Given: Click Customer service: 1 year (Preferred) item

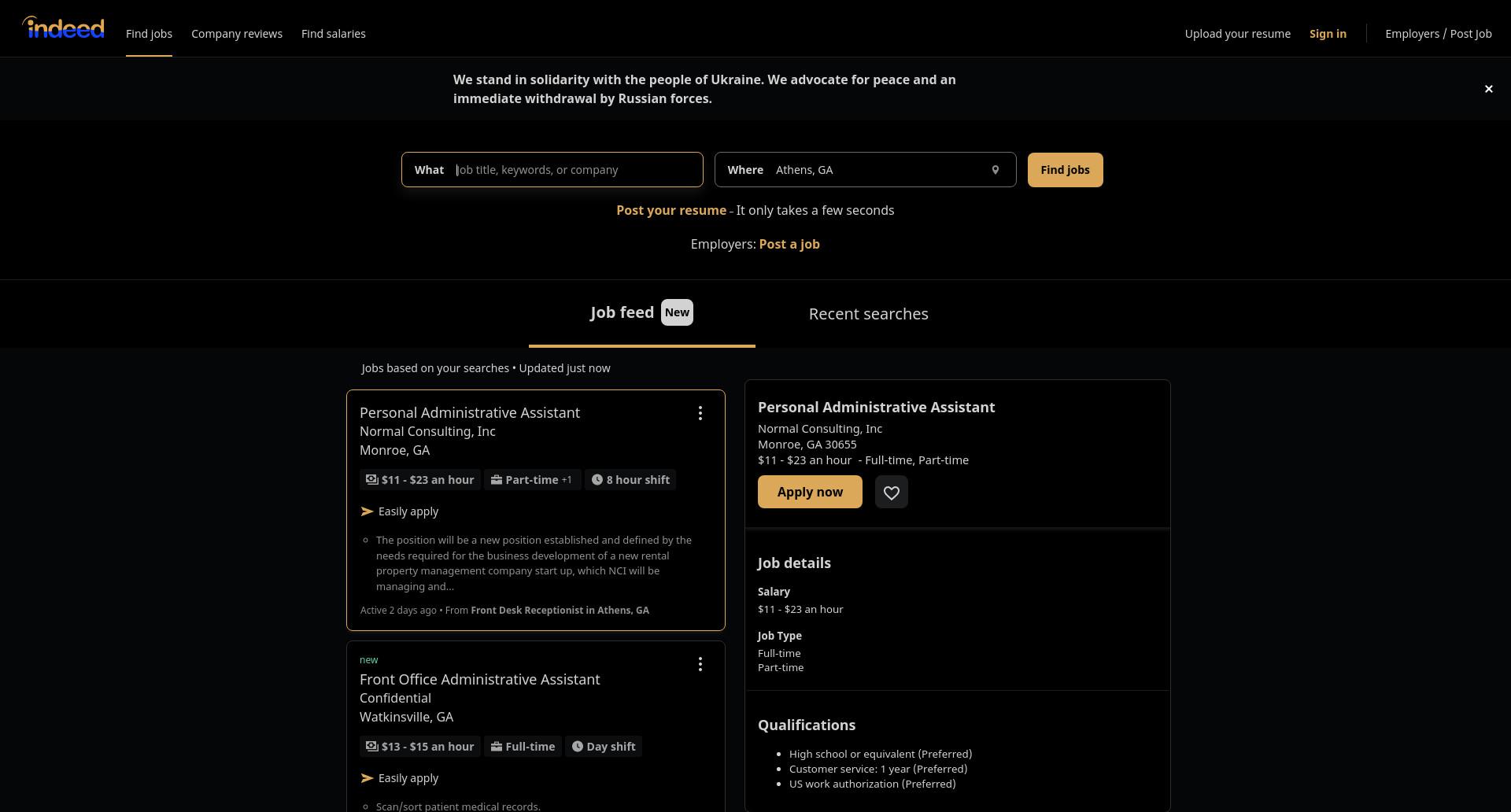Looking at the screenshot, I should click(x=878, y=770).
